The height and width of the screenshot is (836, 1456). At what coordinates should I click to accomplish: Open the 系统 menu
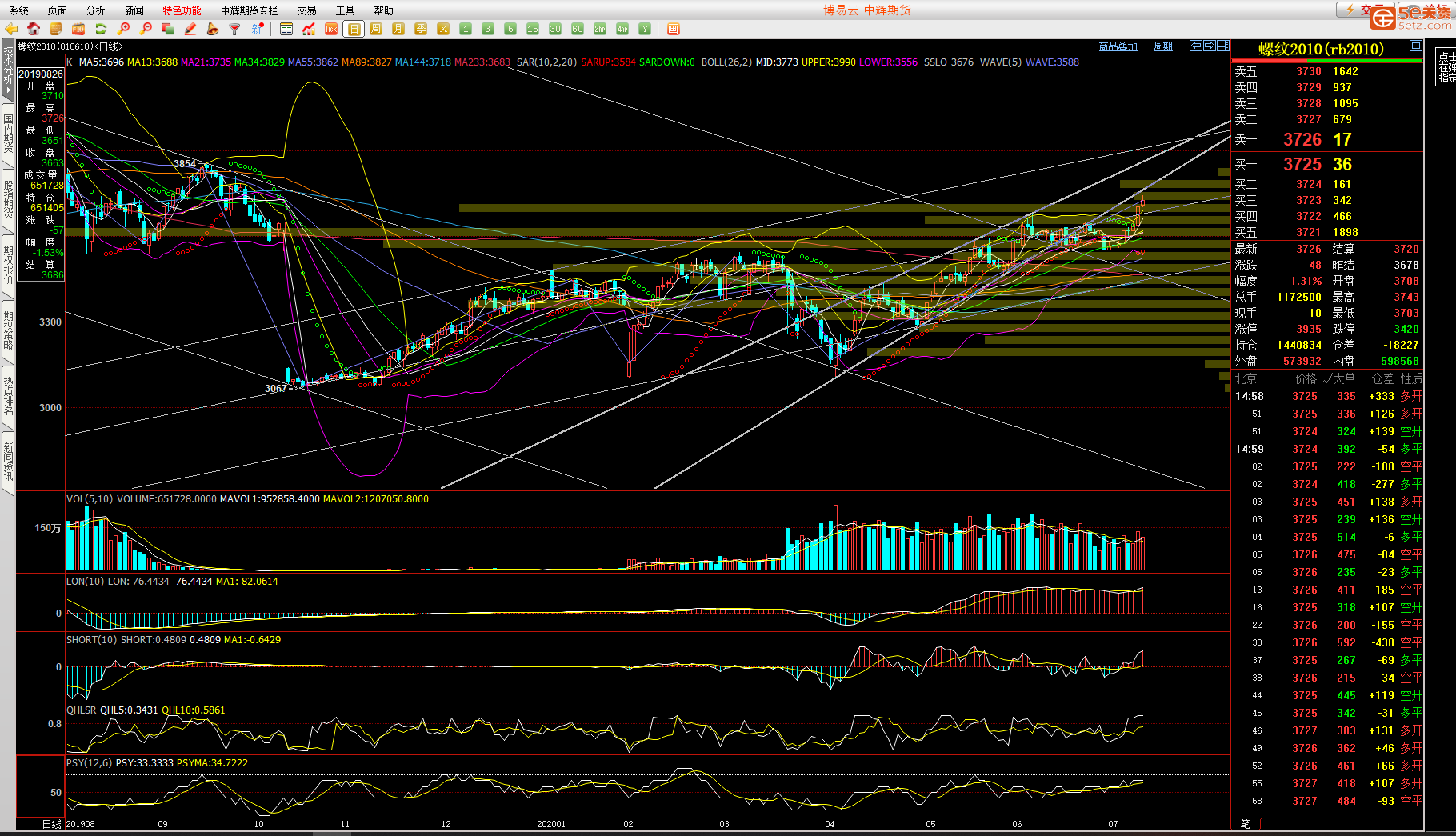(x=19, y=10)
